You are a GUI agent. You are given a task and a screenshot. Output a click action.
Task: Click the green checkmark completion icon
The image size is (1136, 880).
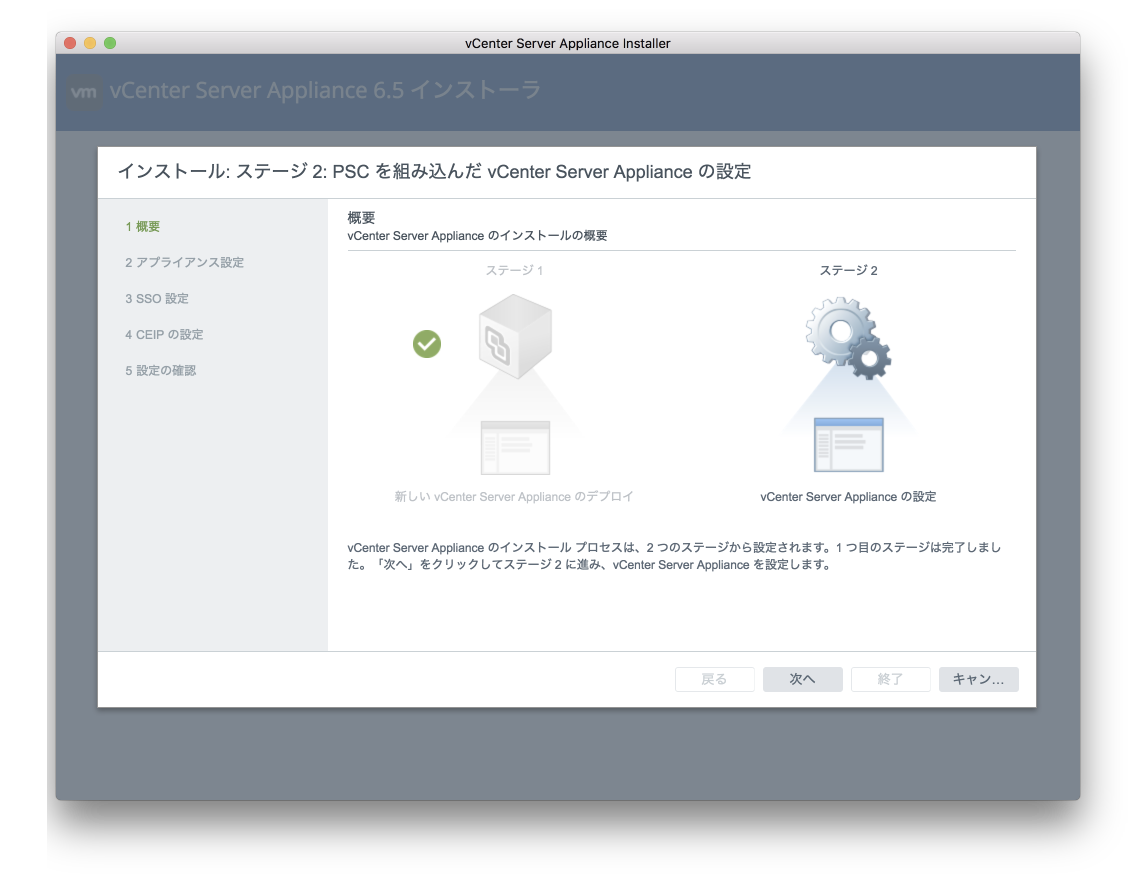427,344
